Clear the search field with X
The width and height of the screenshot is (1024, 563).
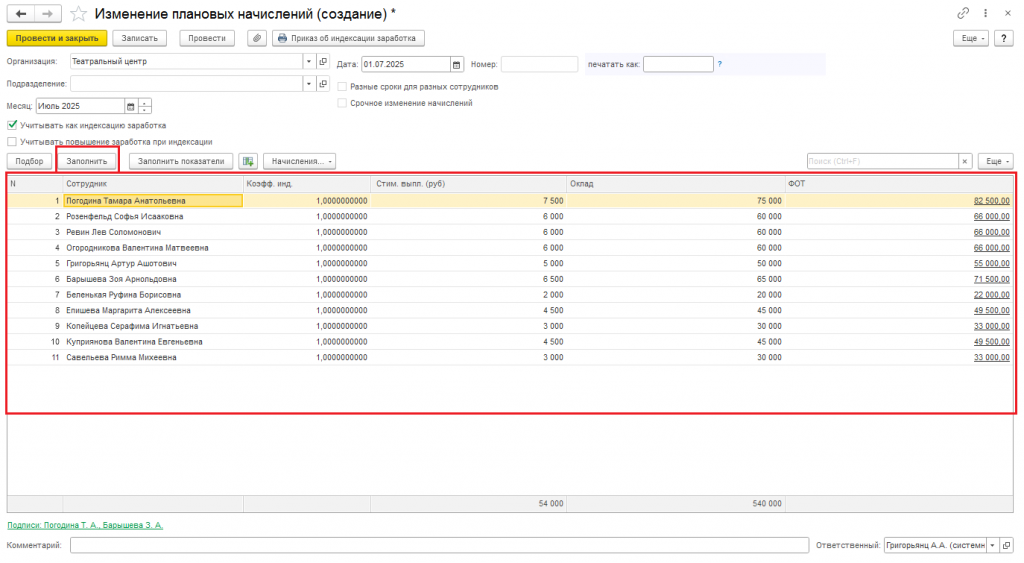click(965, 161)
